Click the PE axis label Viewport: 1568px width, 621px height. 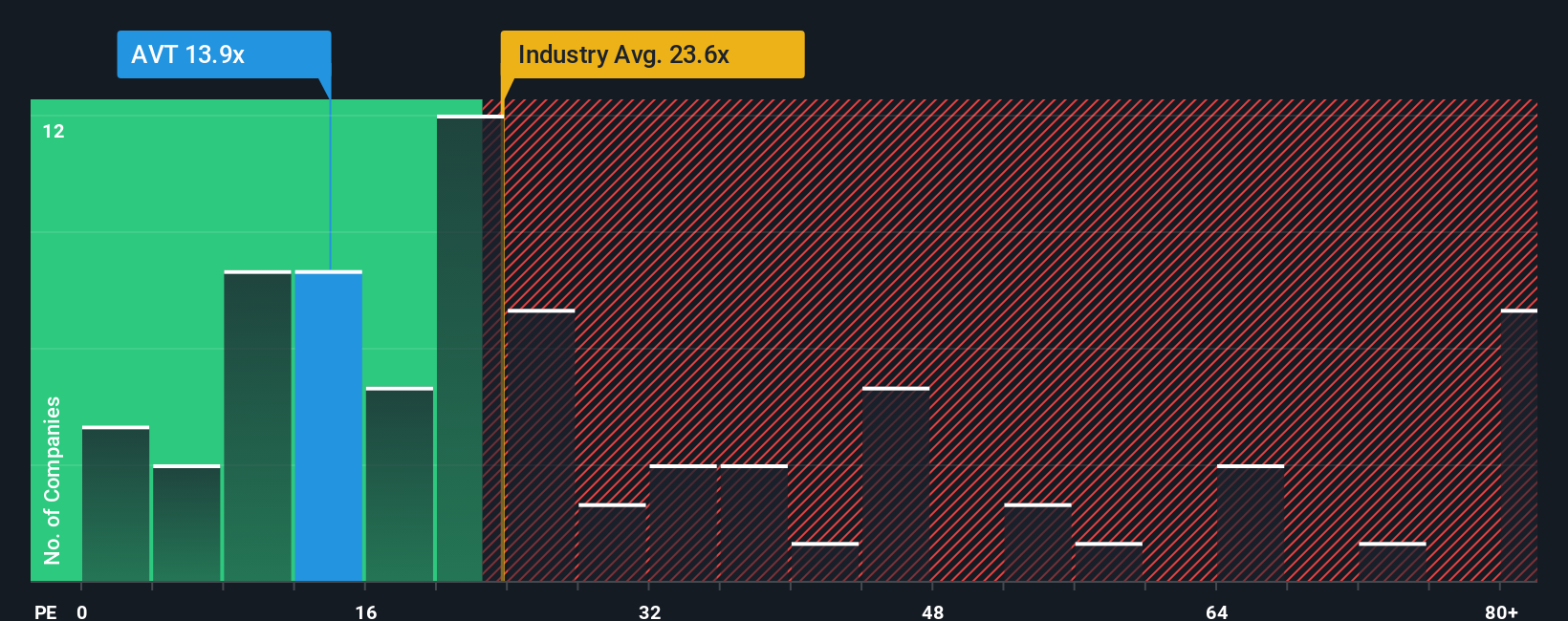(x=46, y=611)
